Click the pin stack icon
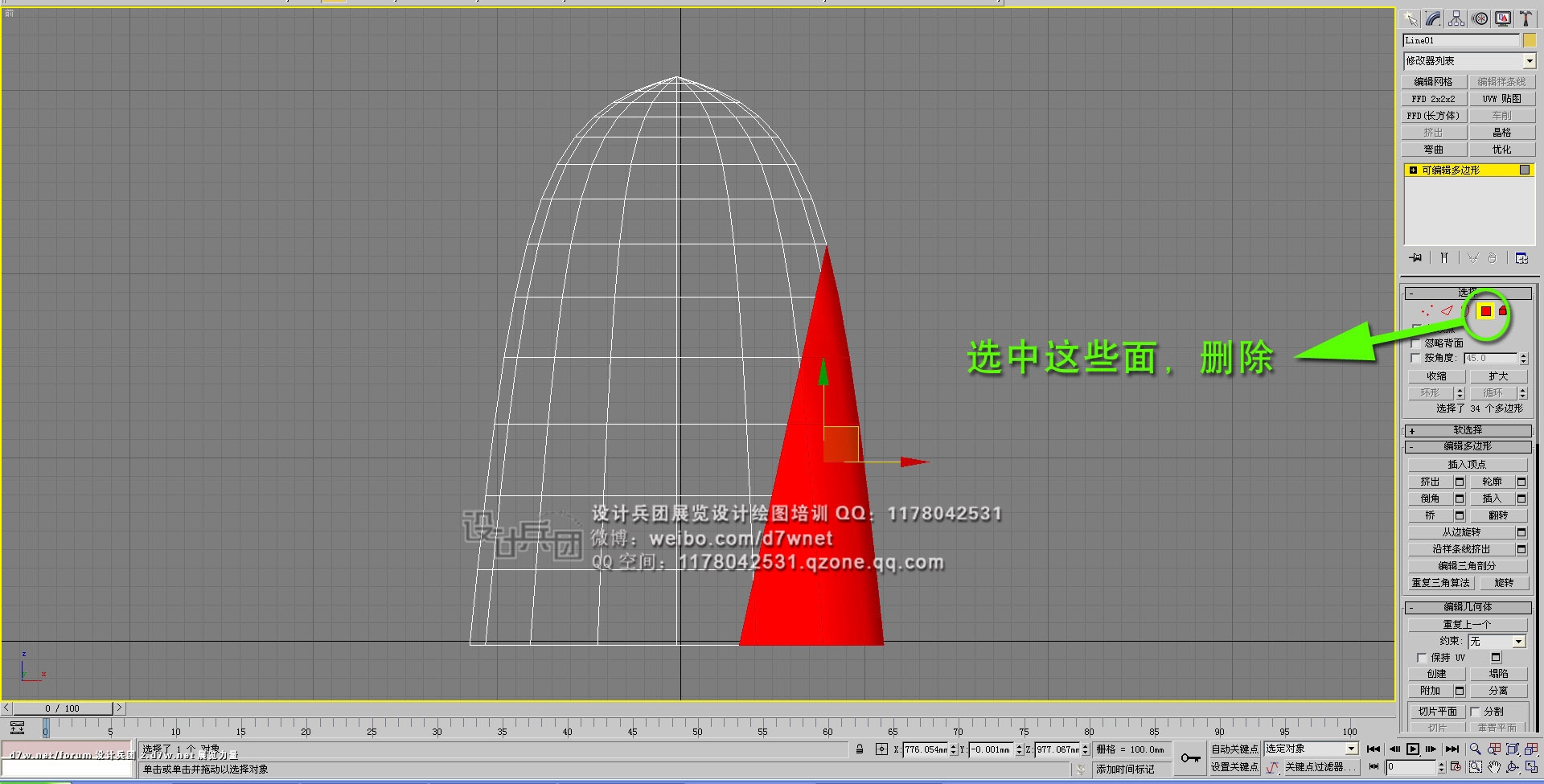This screenshot has height=784, width=1544. point(1415,258)
